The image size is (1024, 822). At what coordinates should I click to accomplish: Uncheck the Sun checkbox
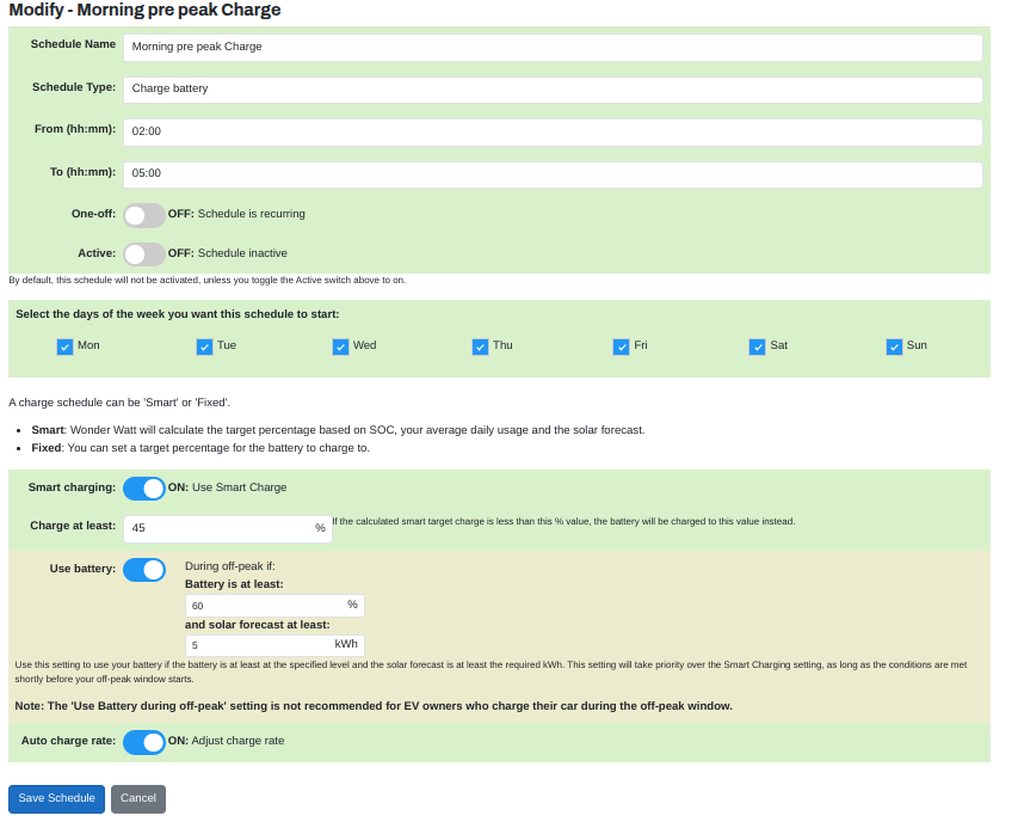pos(895,347)
